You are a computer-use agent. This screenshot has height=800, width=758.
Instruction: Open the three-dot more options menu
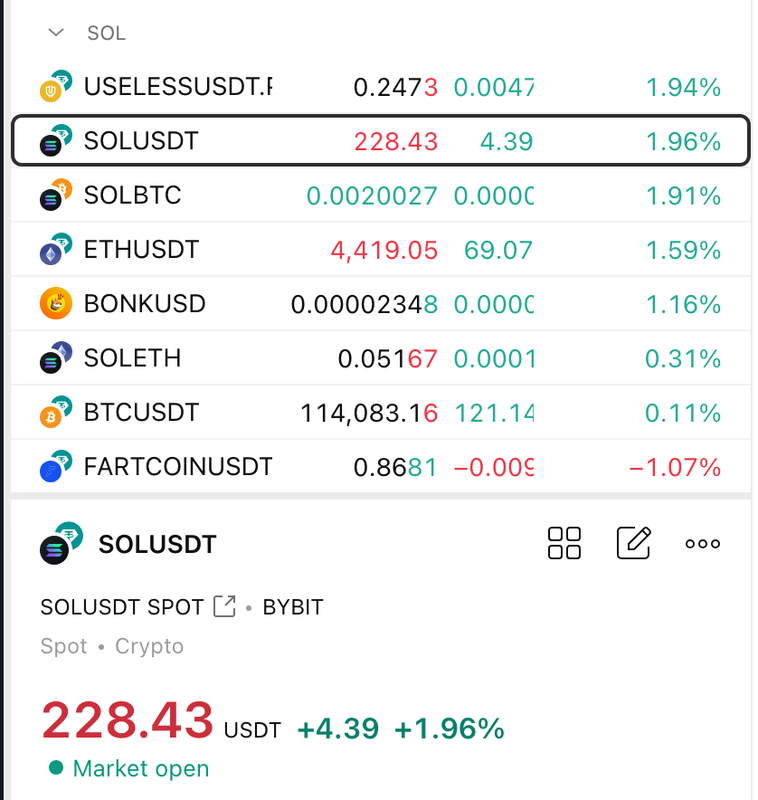702,543
